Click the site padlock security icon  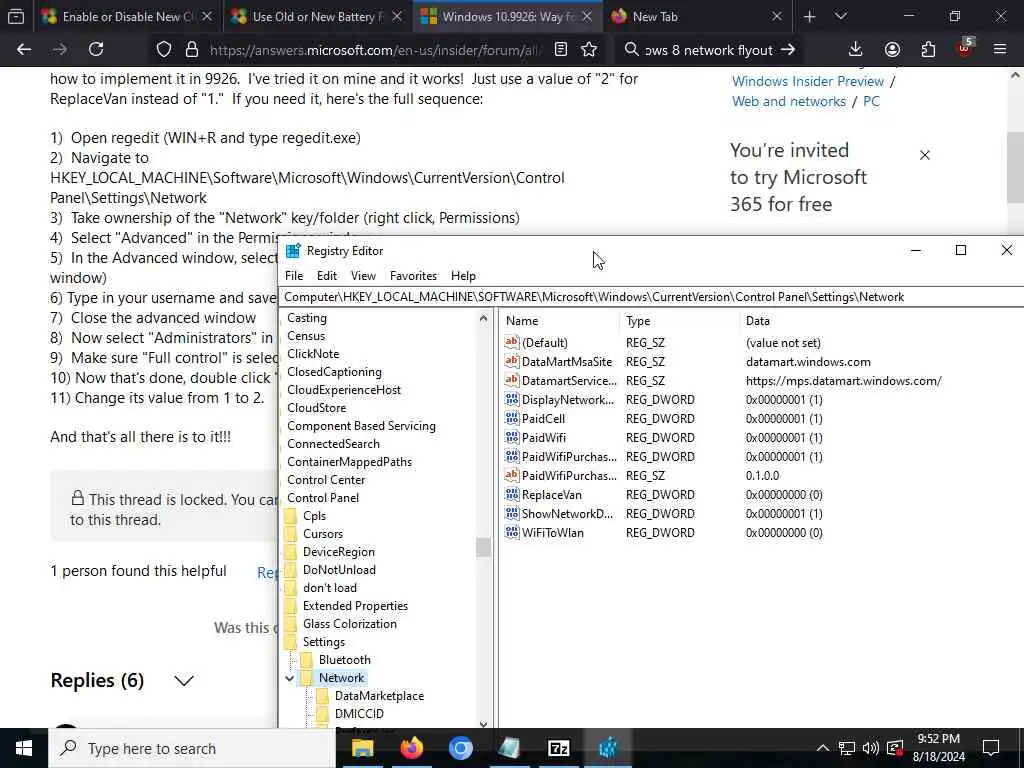[192, 50]
